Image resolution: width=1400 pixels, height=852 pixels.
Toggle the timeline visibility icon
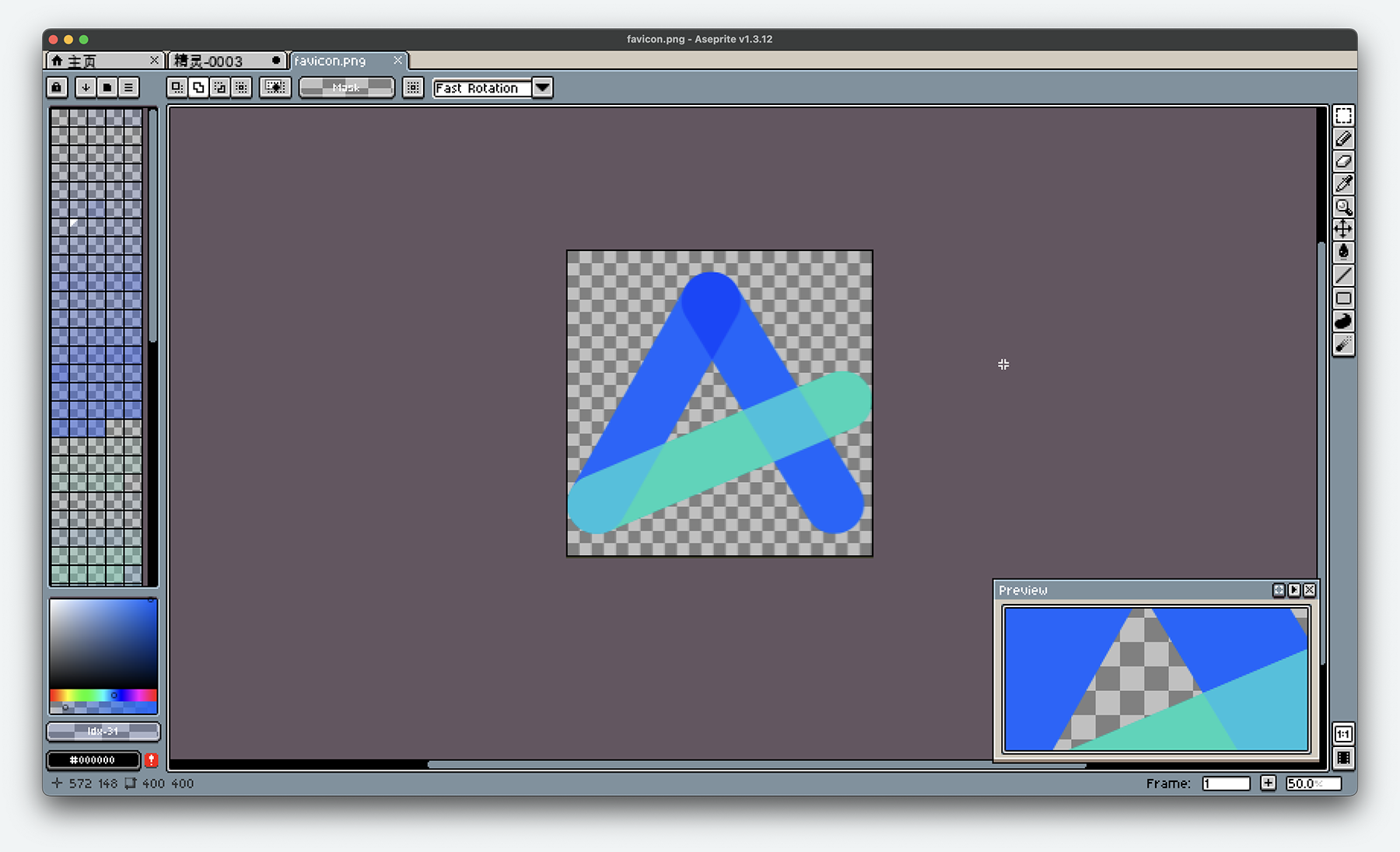1343,757
